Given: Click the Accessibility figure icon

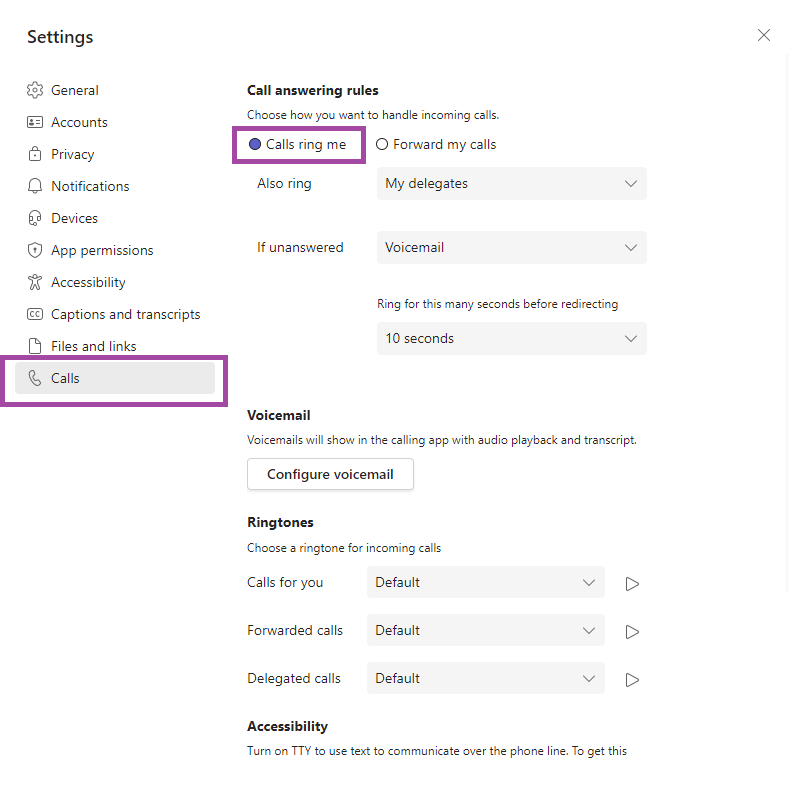Looking at the screenshot, I should pyautogui.click(x=35, y=282).
